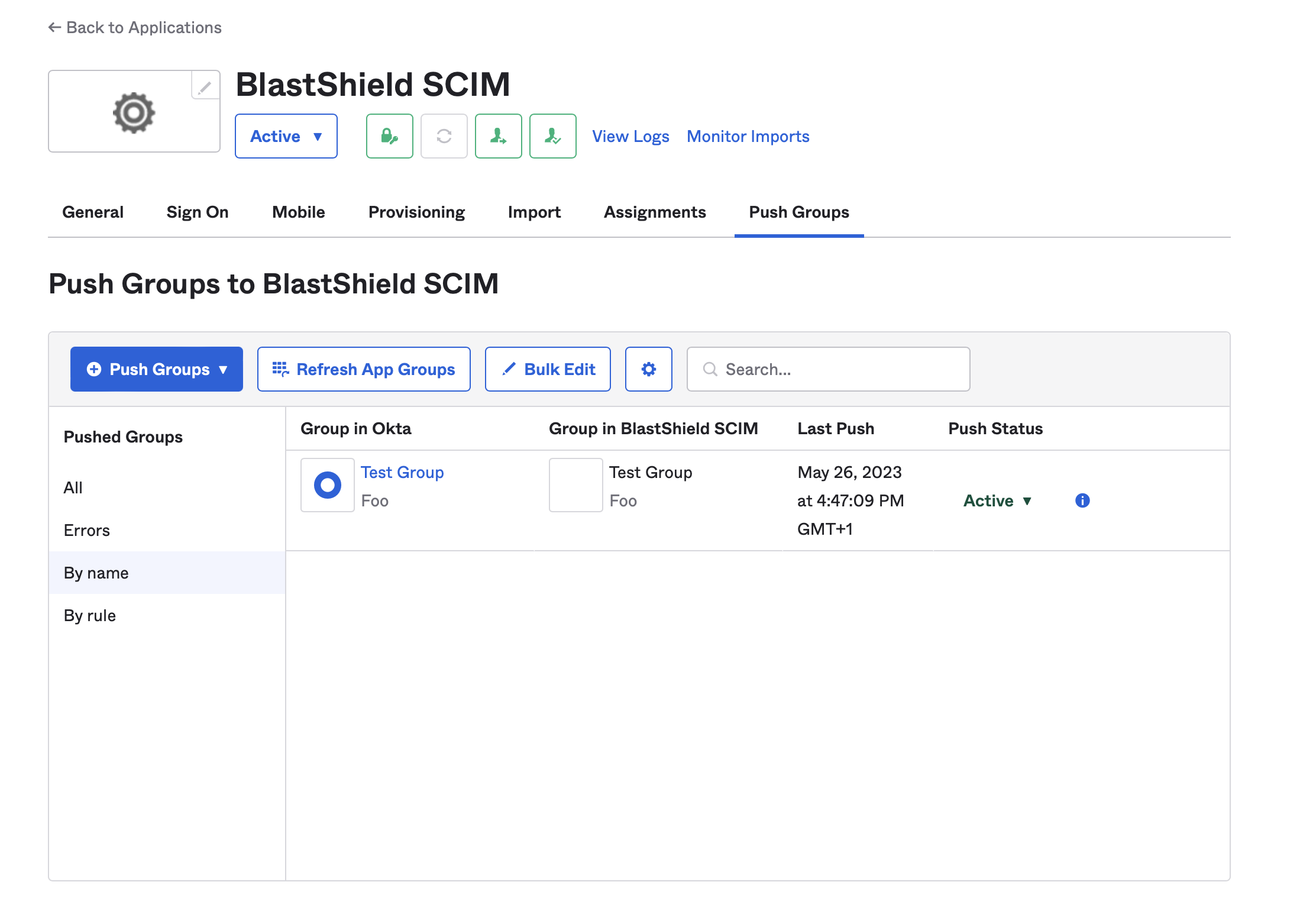Select the Test Group radio indicator

point(327,484)
